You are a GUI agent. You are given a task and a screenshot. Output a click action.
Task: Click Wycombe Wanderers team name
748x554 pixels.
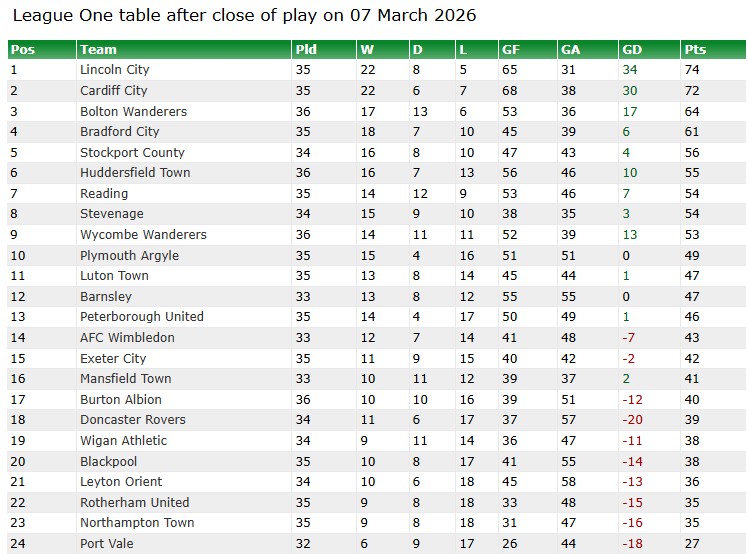pos(143,234)
